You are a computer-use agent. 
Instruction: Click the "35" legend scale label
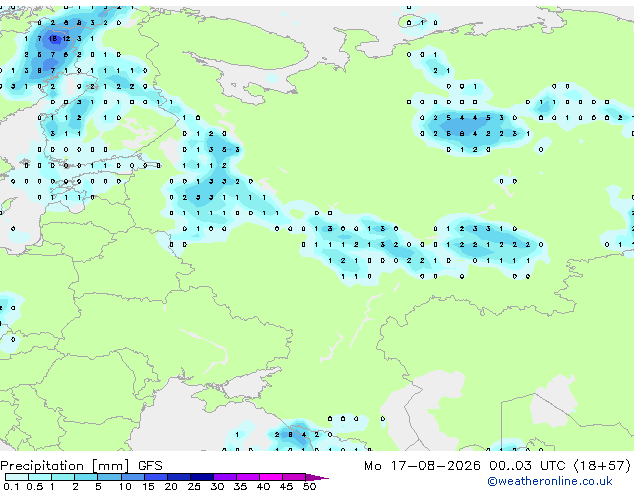point(240,486)
